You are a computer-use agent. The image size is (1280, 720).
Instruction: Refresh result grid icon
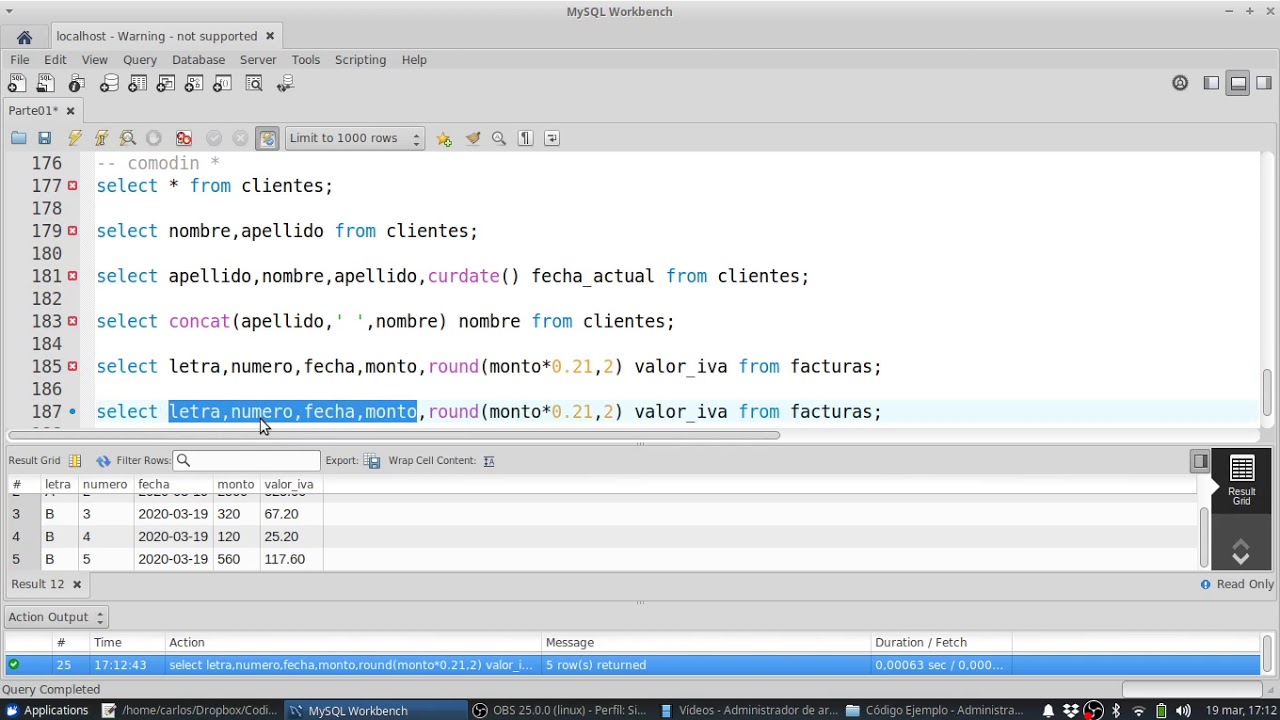coord(103,461)
